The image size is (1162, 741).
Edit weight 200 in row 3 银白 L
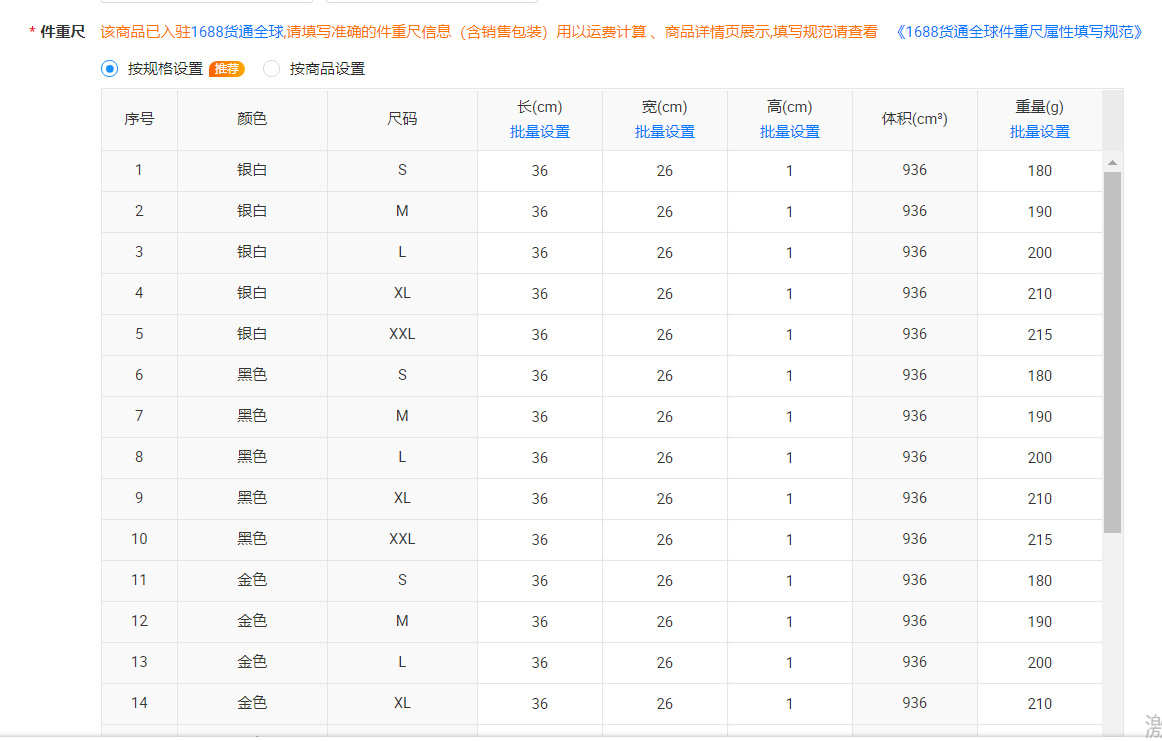click(x=1039, y=253)
